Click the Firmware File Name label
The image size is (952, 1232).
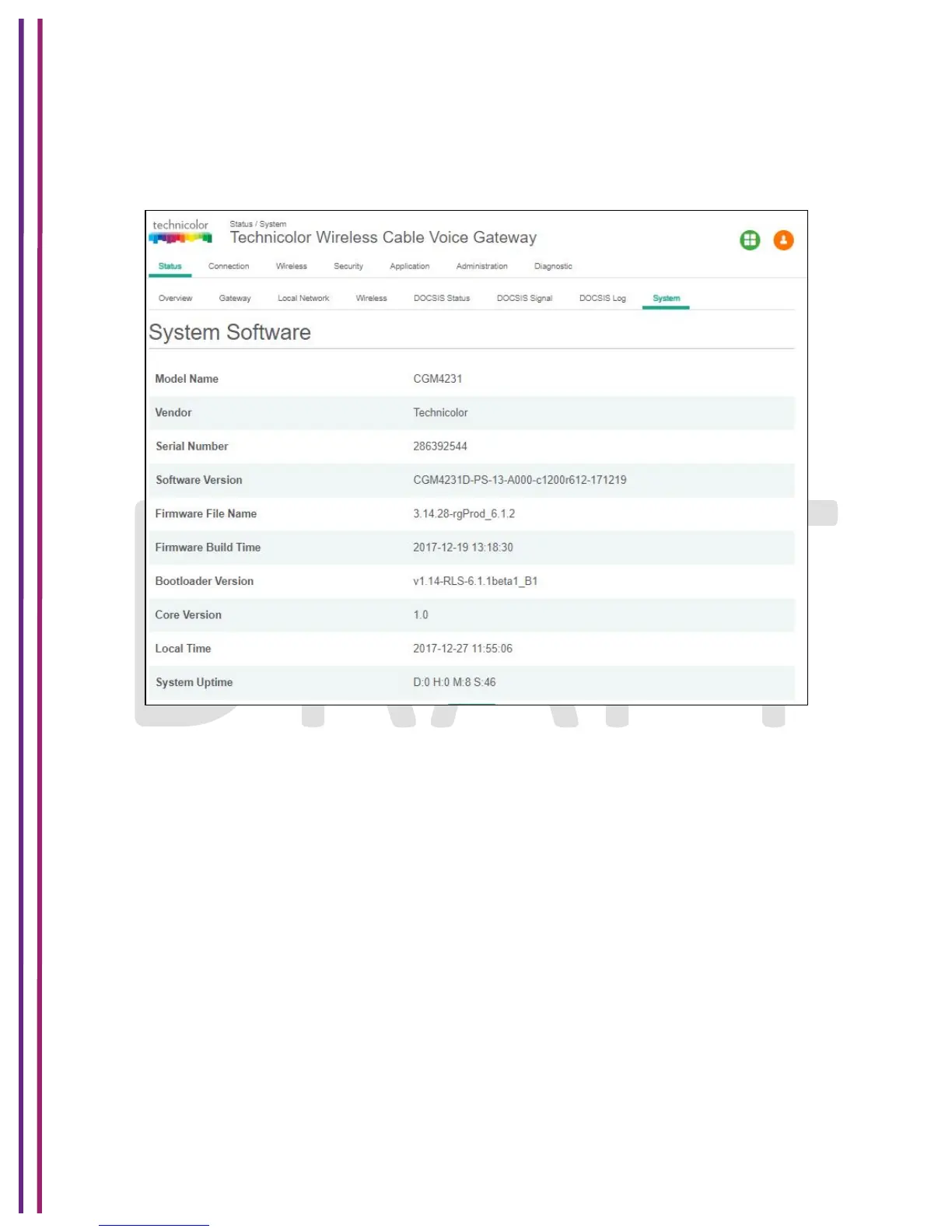[206, 513]
